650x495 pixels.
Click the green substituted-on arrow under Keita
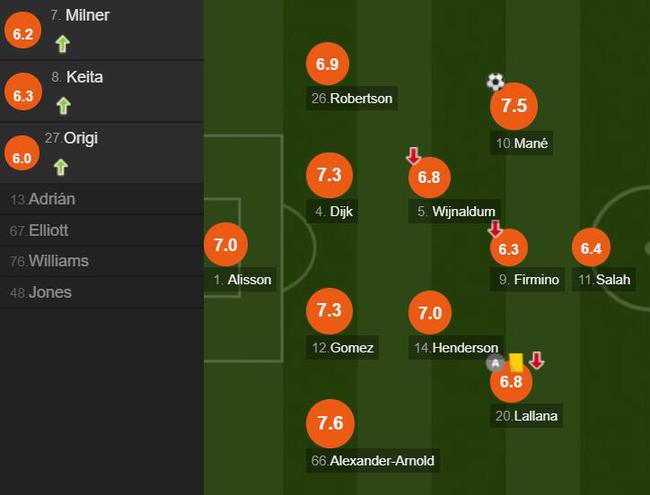(62, 104)
